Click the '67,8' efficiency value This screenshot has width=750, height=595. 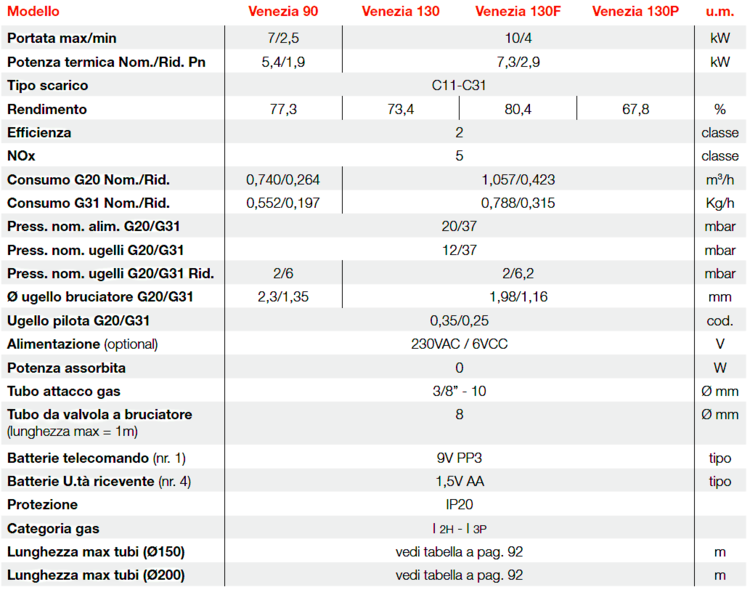coord(635,110)
